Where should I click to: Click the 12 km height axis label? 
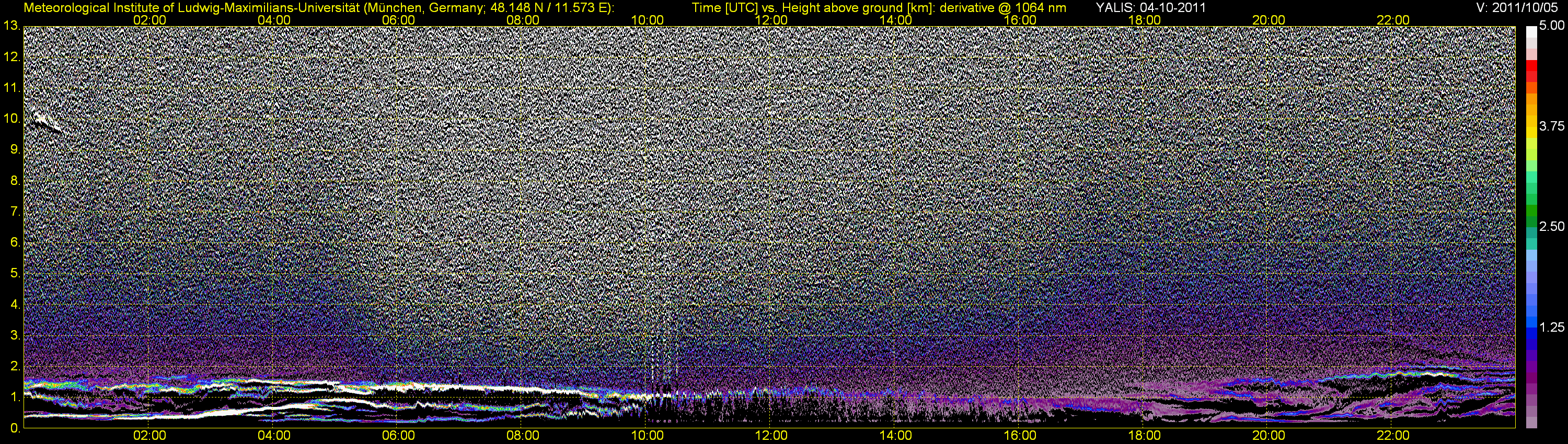(x=11, y=57)
